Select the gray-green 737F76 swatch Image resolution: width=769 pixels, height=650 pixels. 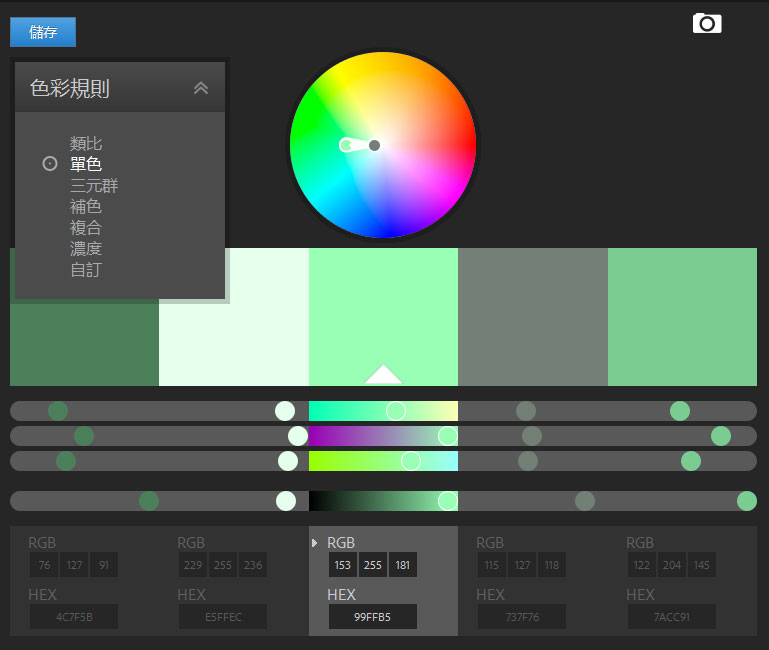coord(533,317)
